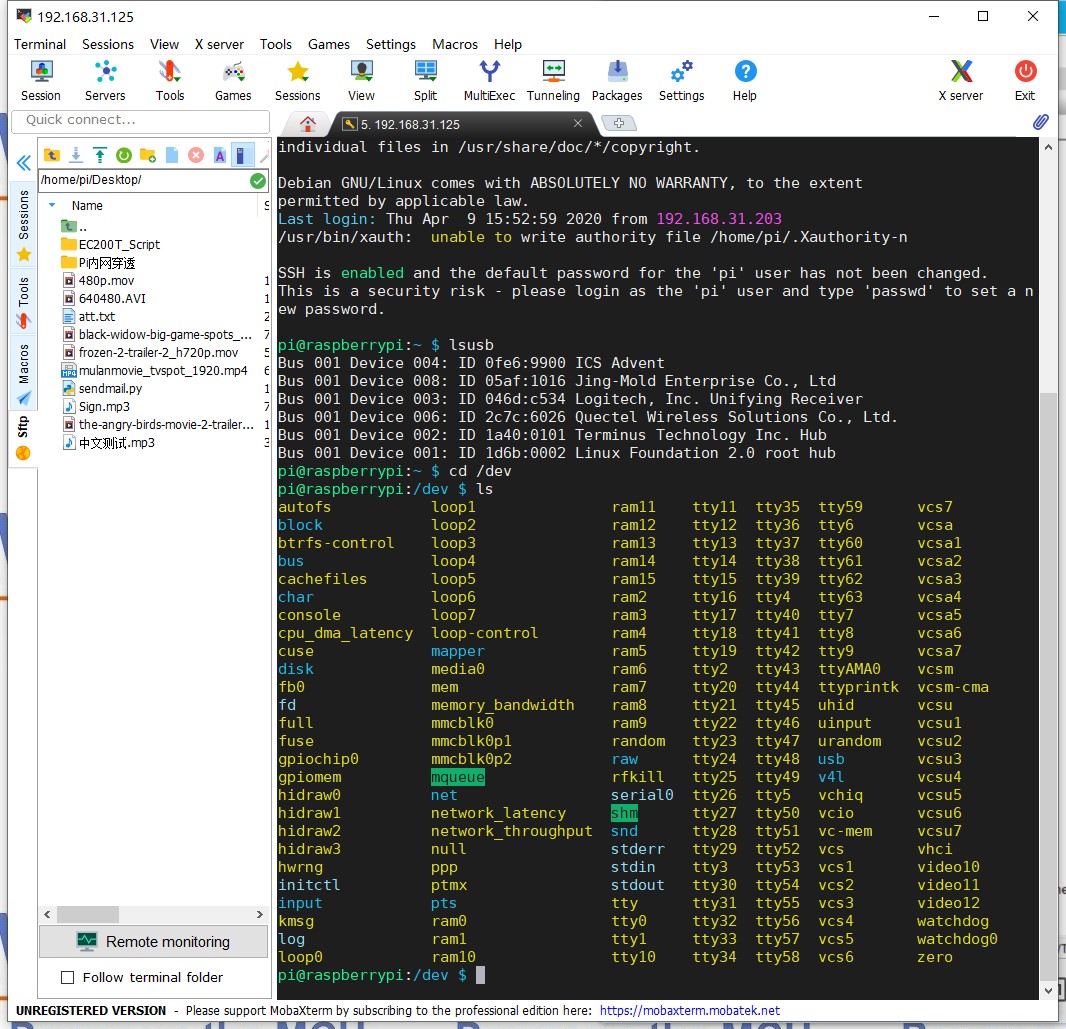This screenshot has height=1029, width=1066.
Task: Start the X server toolbar icon
Action: (961, 80)
